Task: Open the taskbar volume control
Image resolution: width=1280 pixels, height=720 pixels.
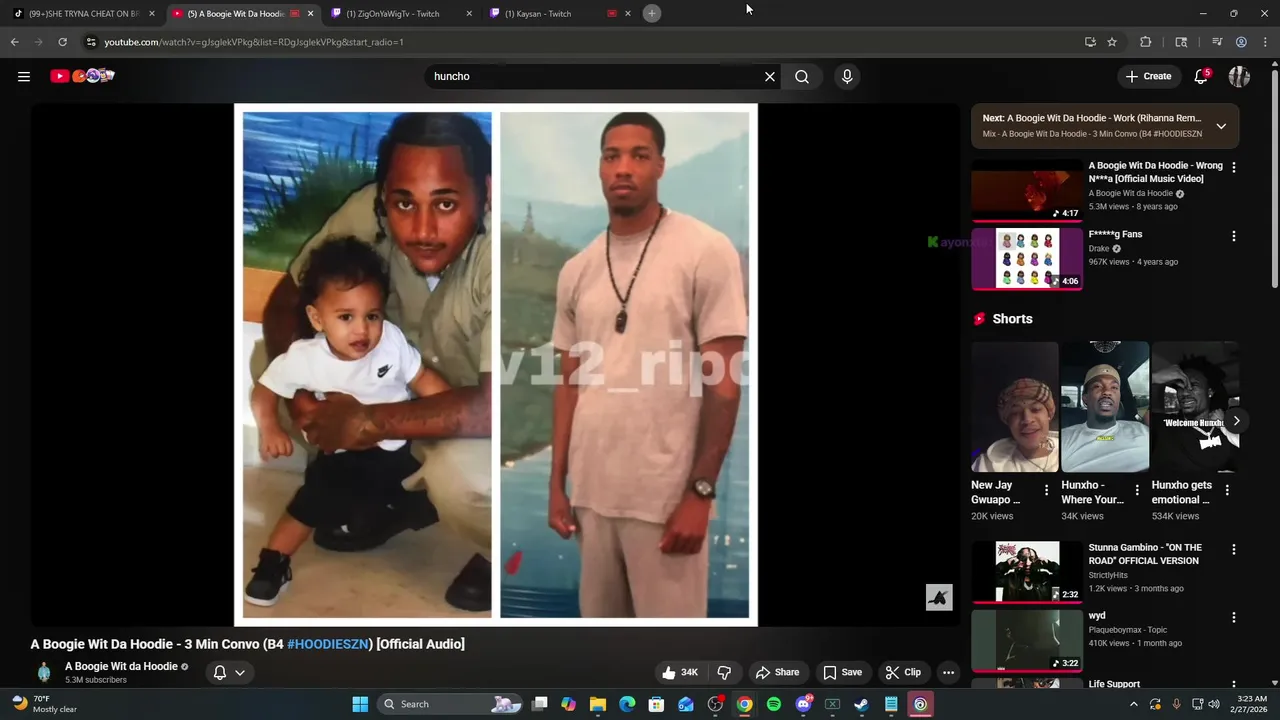Action: pyautogui.click(x=1213, y=704)
